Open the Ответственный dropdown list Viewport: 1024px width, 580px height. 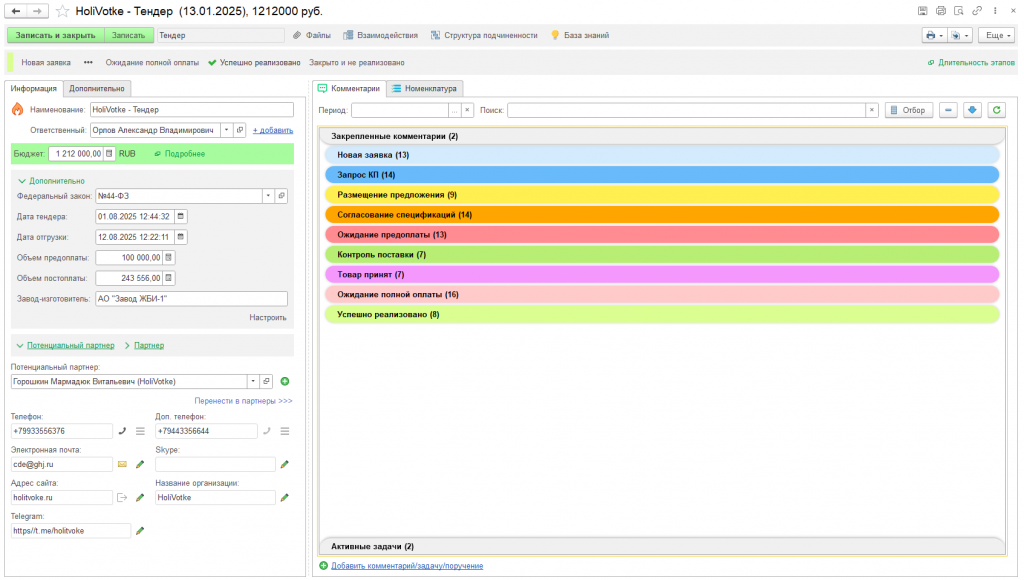[226, 129]
